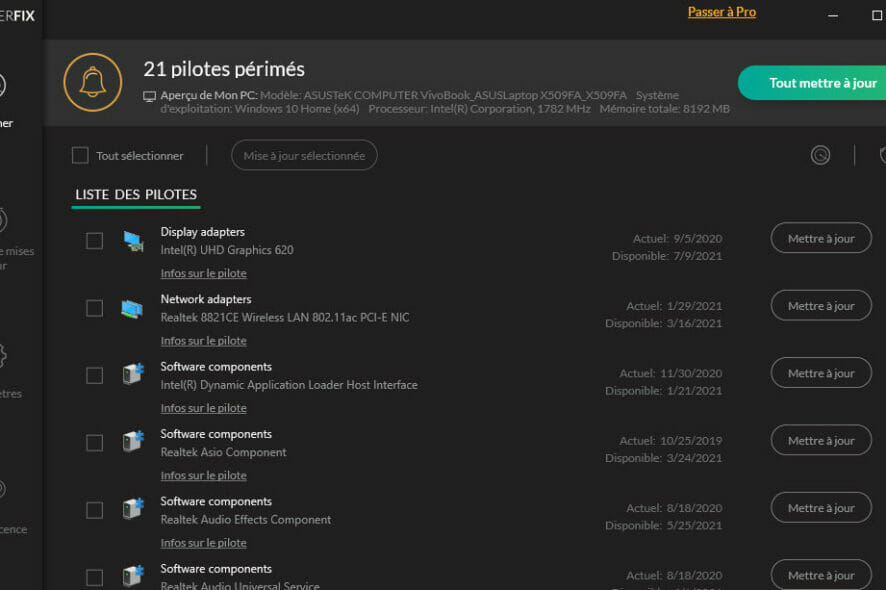The image size is (886, 590).
Task: Check the Tout sélectionner checkbox
Action: tap(80, 155)
